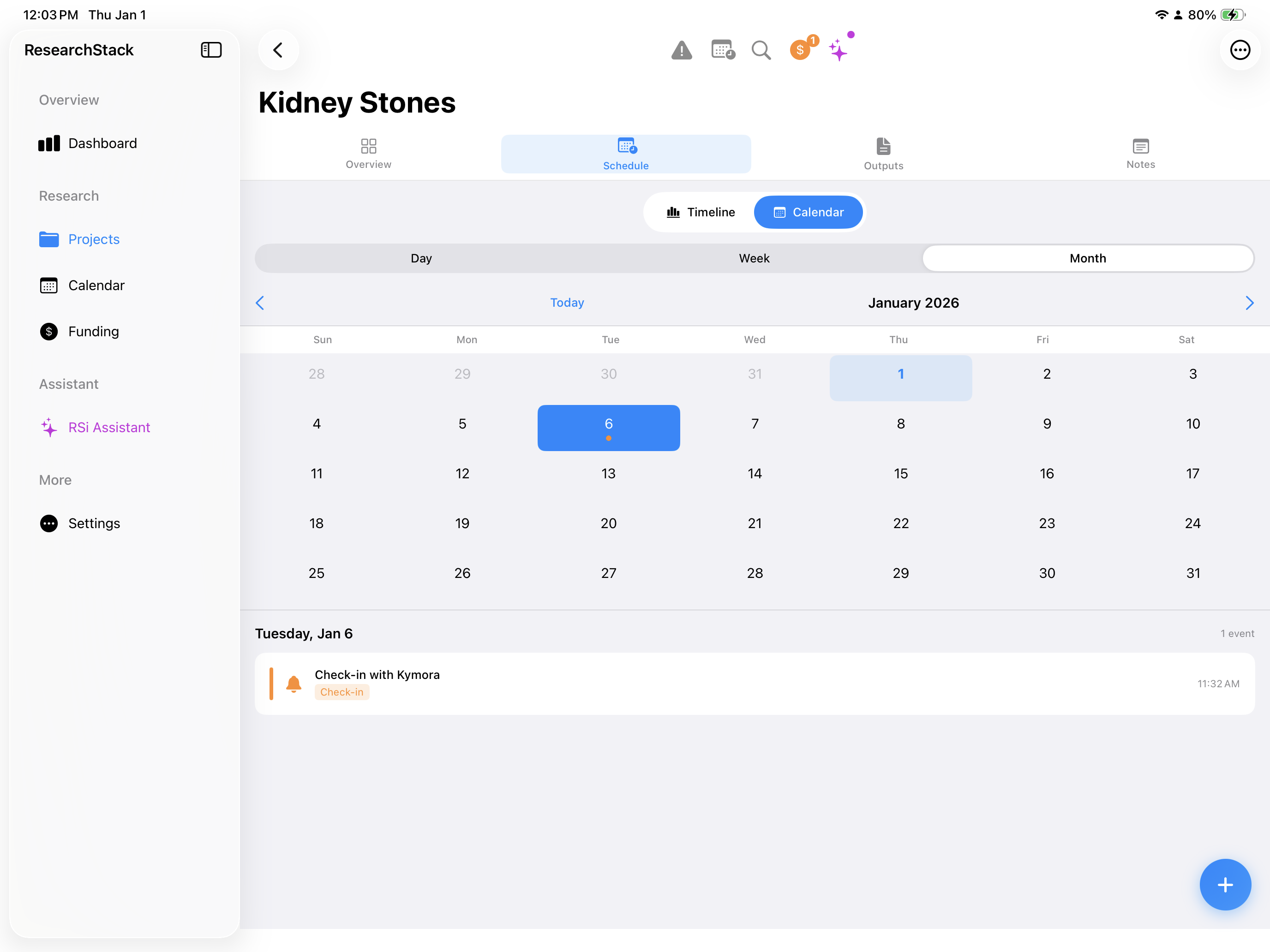Click the warning triangle alert icon
1270x952 pixels.
(x=682, y=50)
